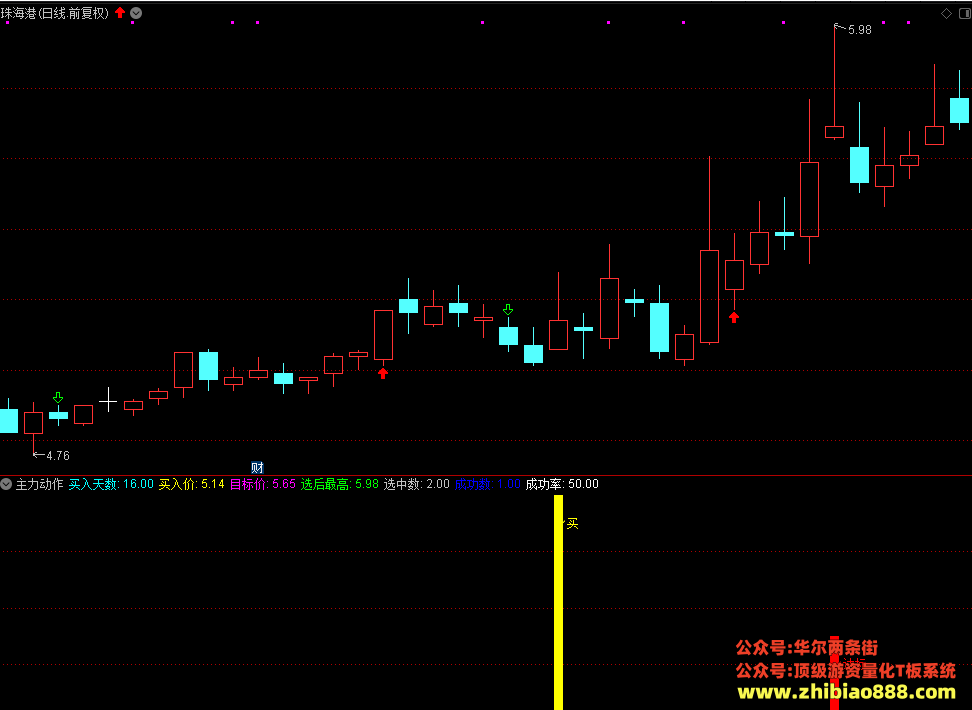Click 选中数: 2.00 value
This screenshot has width=972, height=710.
[x=417, y=484]
